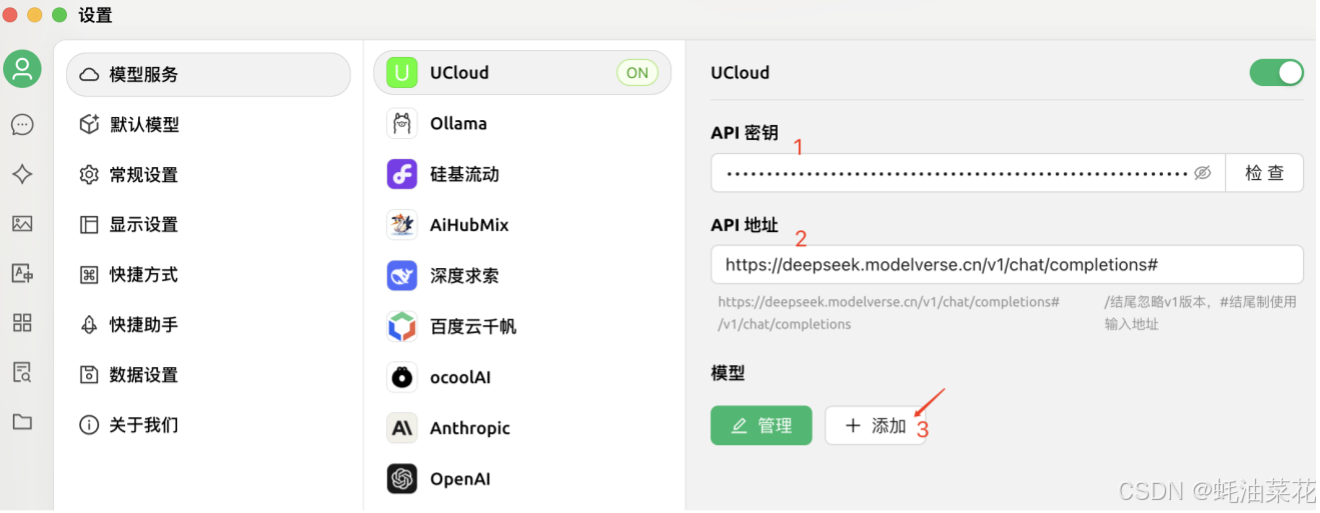
Task: Click the layout icon beside 显示设置
Action: pos(89,225)
